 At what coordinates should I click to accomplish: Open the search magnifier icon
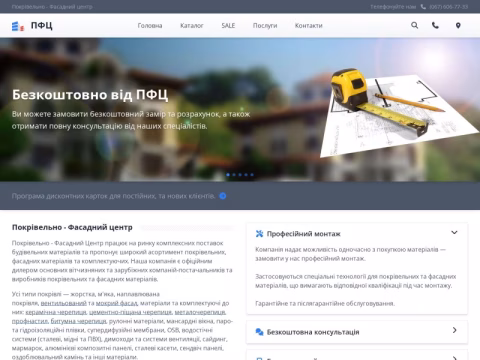pyautogui.click(x=414, y=25)
